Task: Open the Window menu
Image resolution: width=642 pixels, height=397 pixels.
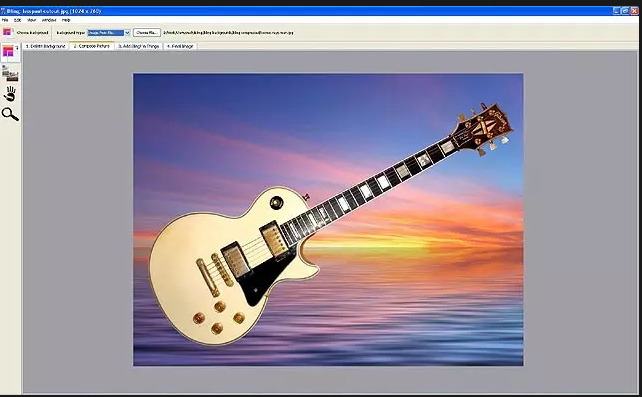Action: pos(49,20)
